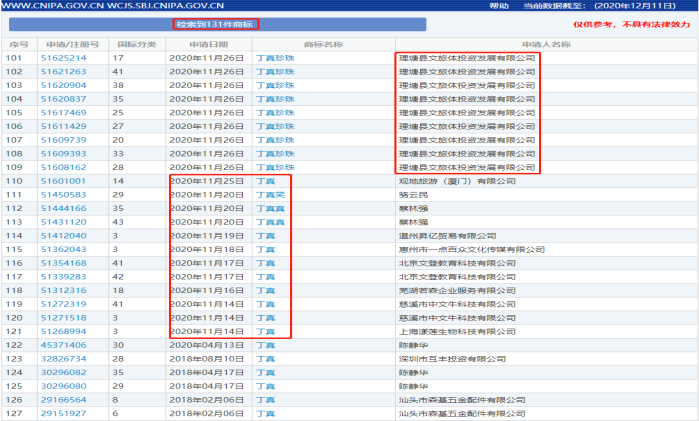Select applicant 上海漾莲生物科技有限公司 in row 121

click(461, 330)
